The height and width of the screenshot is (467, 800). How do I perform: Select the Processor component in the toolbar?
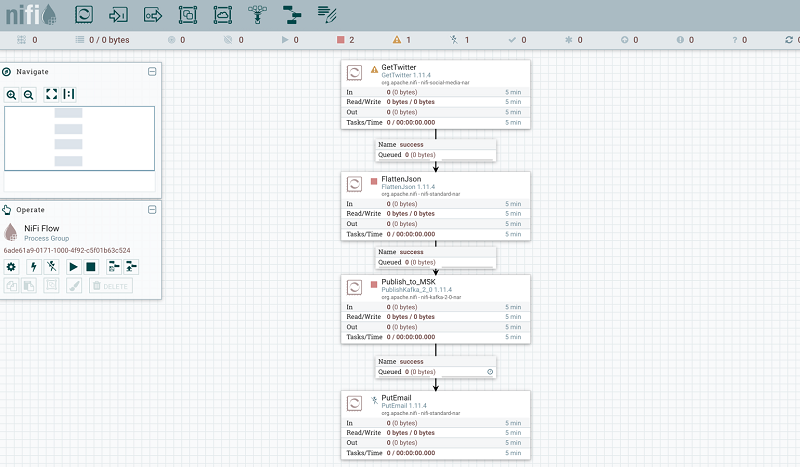[84, 14]
